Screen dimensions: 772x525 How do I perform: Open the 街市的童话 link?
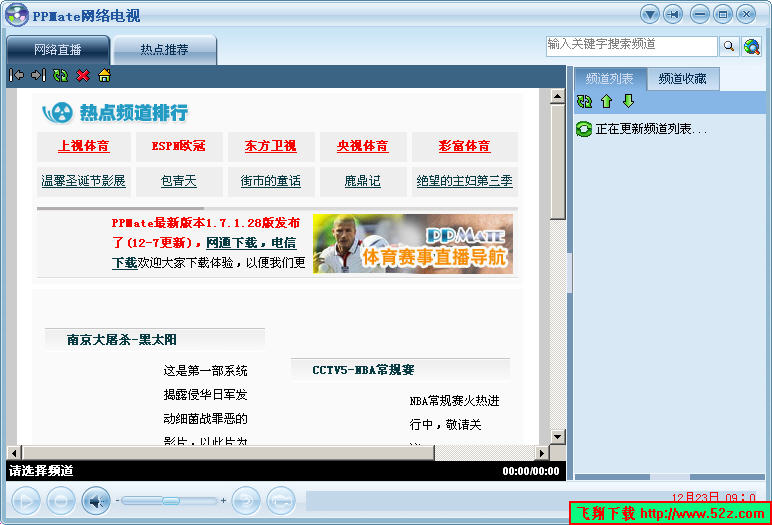(x=270, y=181)
